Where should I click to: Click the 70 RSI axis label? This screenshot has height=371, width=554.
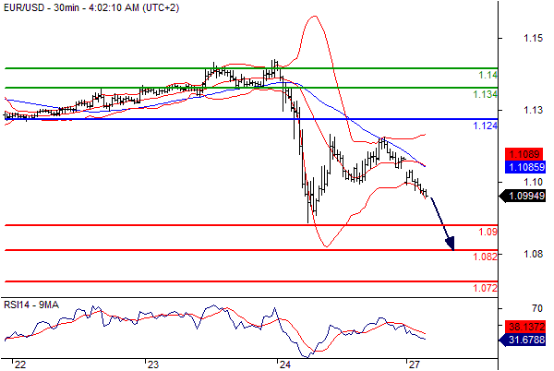click(x=537, y=308)
